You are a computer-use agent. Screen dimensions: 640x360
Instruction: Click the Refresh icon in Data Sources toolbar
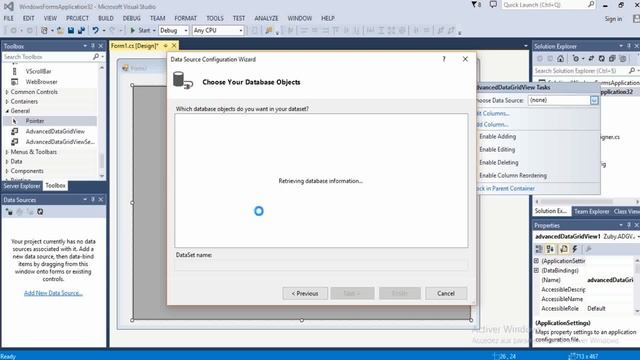click(x=40, y=212)
